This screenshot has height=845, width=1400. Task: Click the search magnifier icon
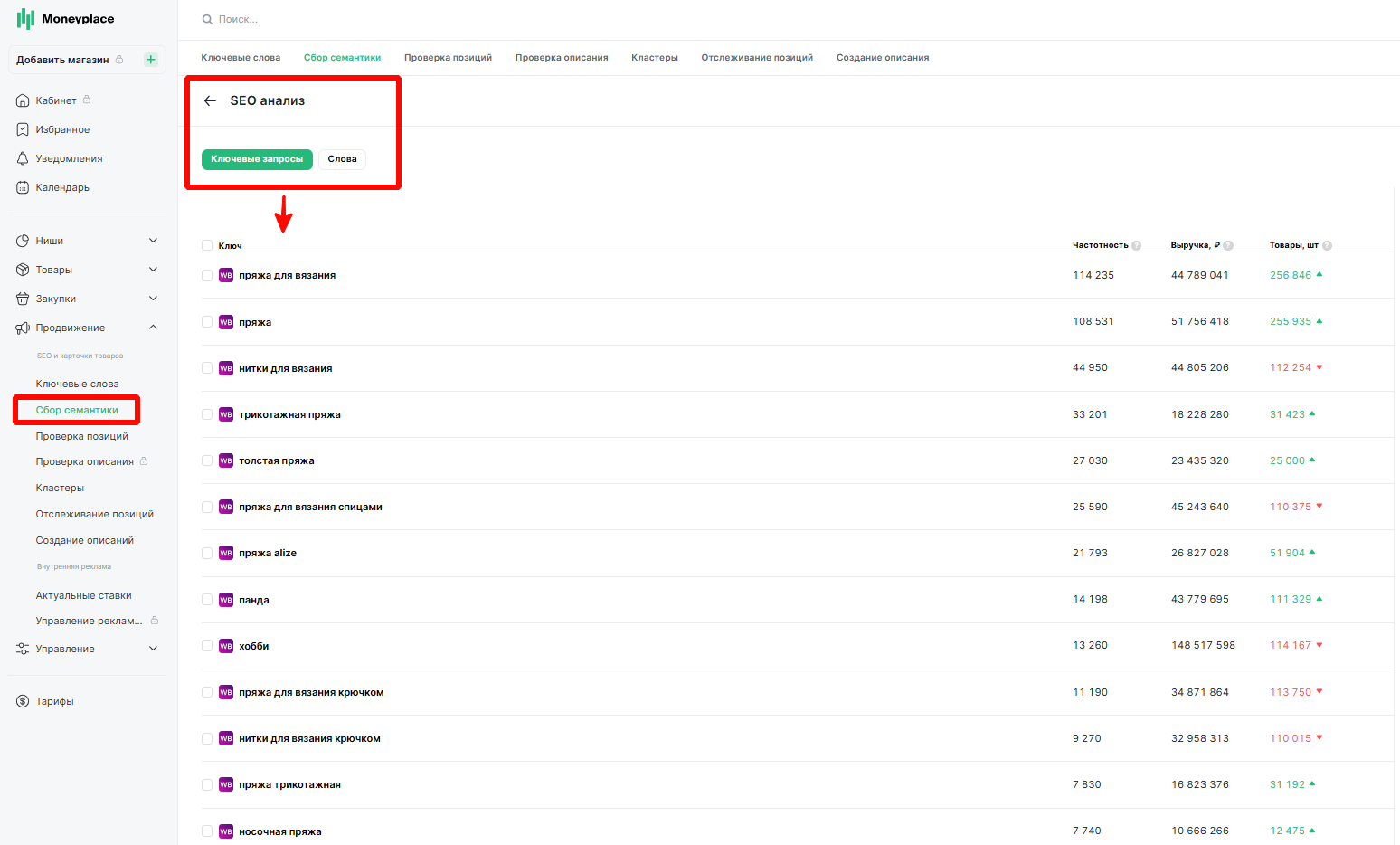(207, 19)
